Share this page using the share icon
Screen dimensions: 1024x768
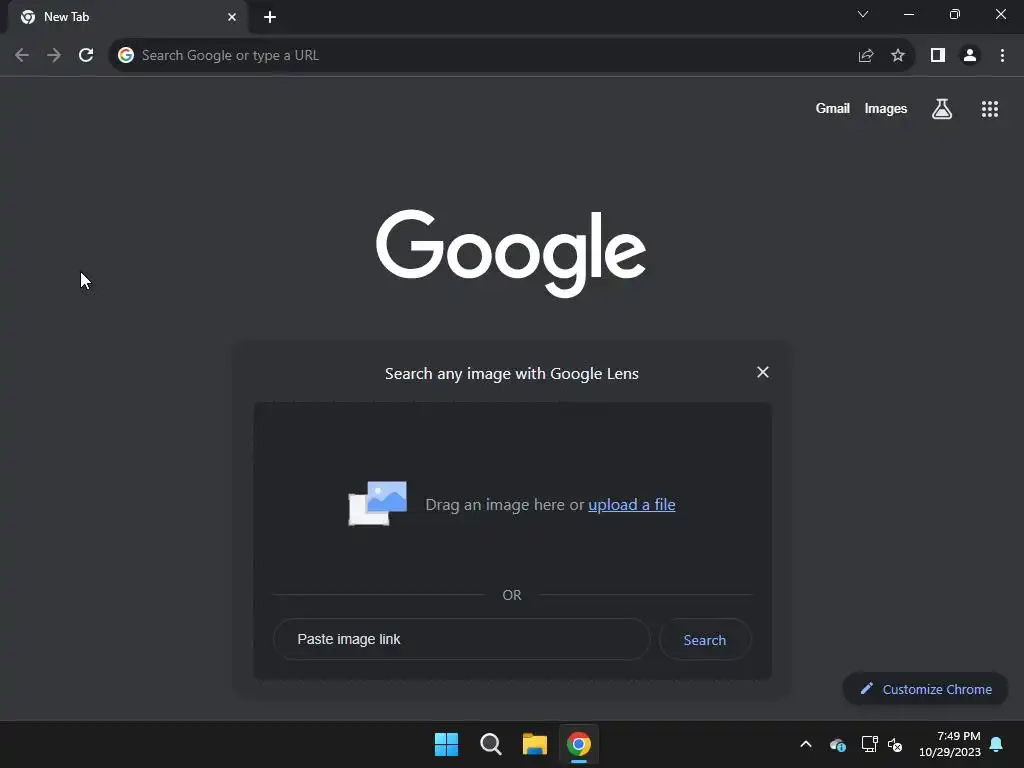[866, 56]
